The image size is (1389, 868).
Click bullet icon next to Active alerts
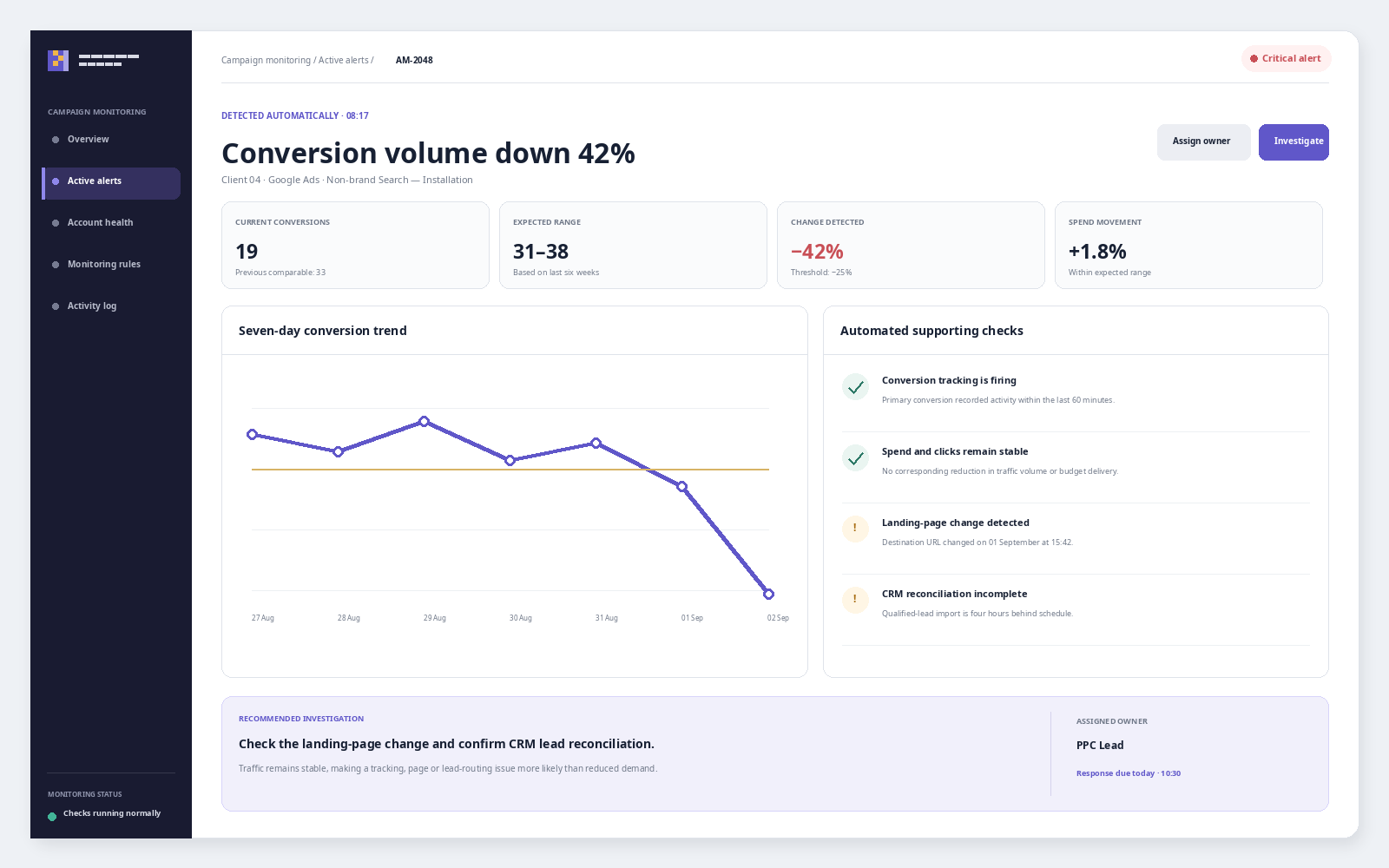56,181
